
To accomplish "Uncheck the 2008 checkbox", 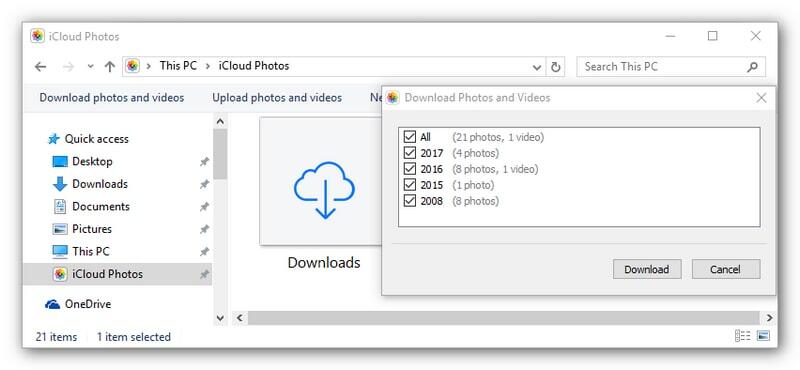I will [x=410, y=201].
